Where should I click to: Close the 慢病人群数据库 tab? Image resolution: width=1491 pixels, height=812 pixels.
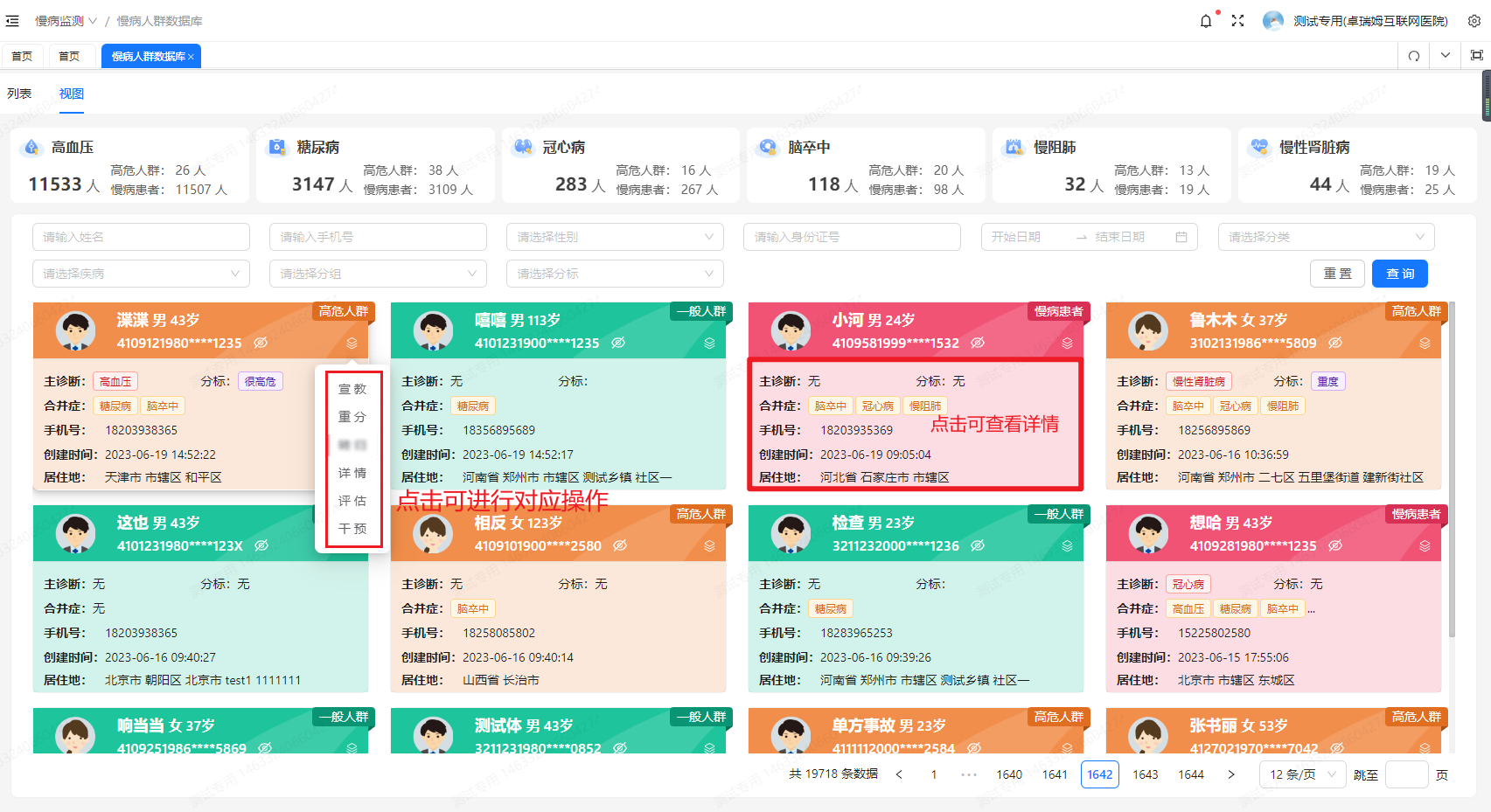tap(191, 57)
